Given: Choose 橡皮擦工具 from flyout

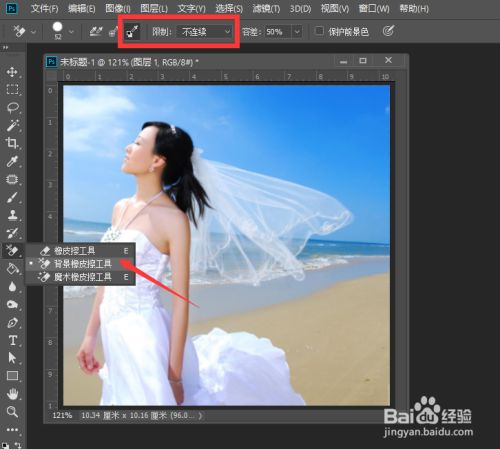Looking at the screenshot, I should (81, 250).
